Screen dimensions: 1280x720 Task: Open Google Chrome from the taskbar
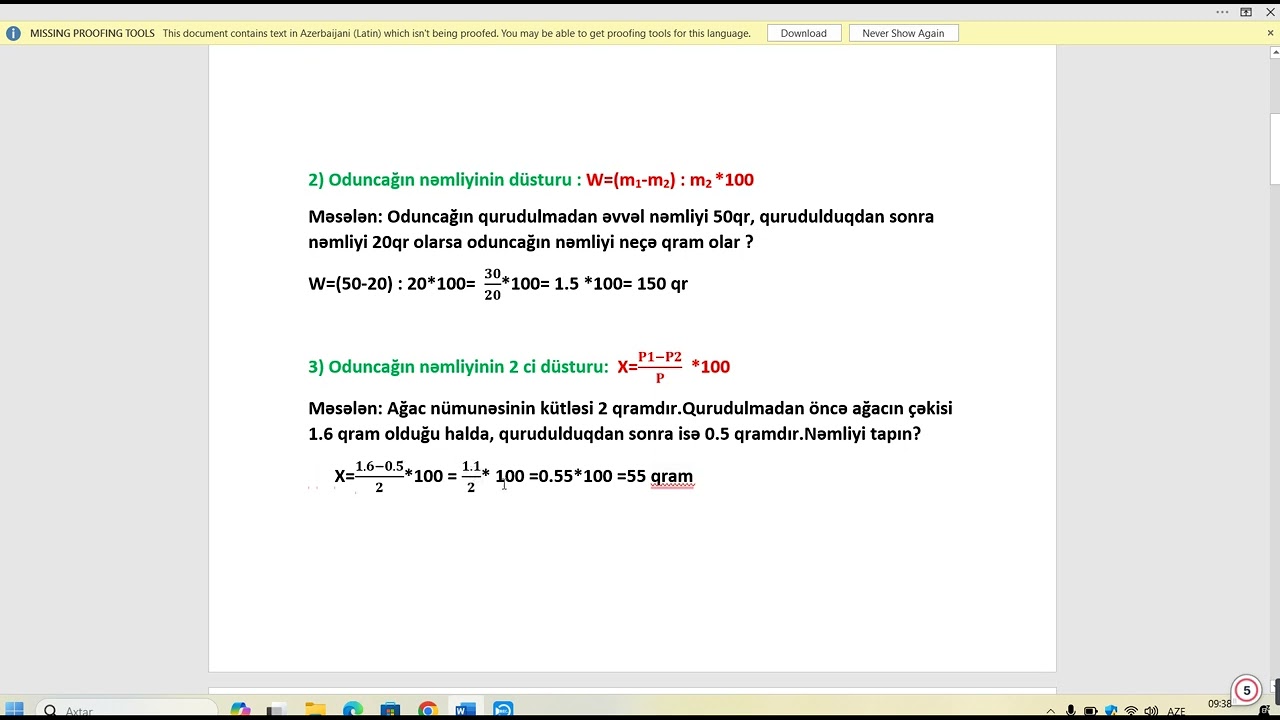pyautogui.click(x=428, y=710)
